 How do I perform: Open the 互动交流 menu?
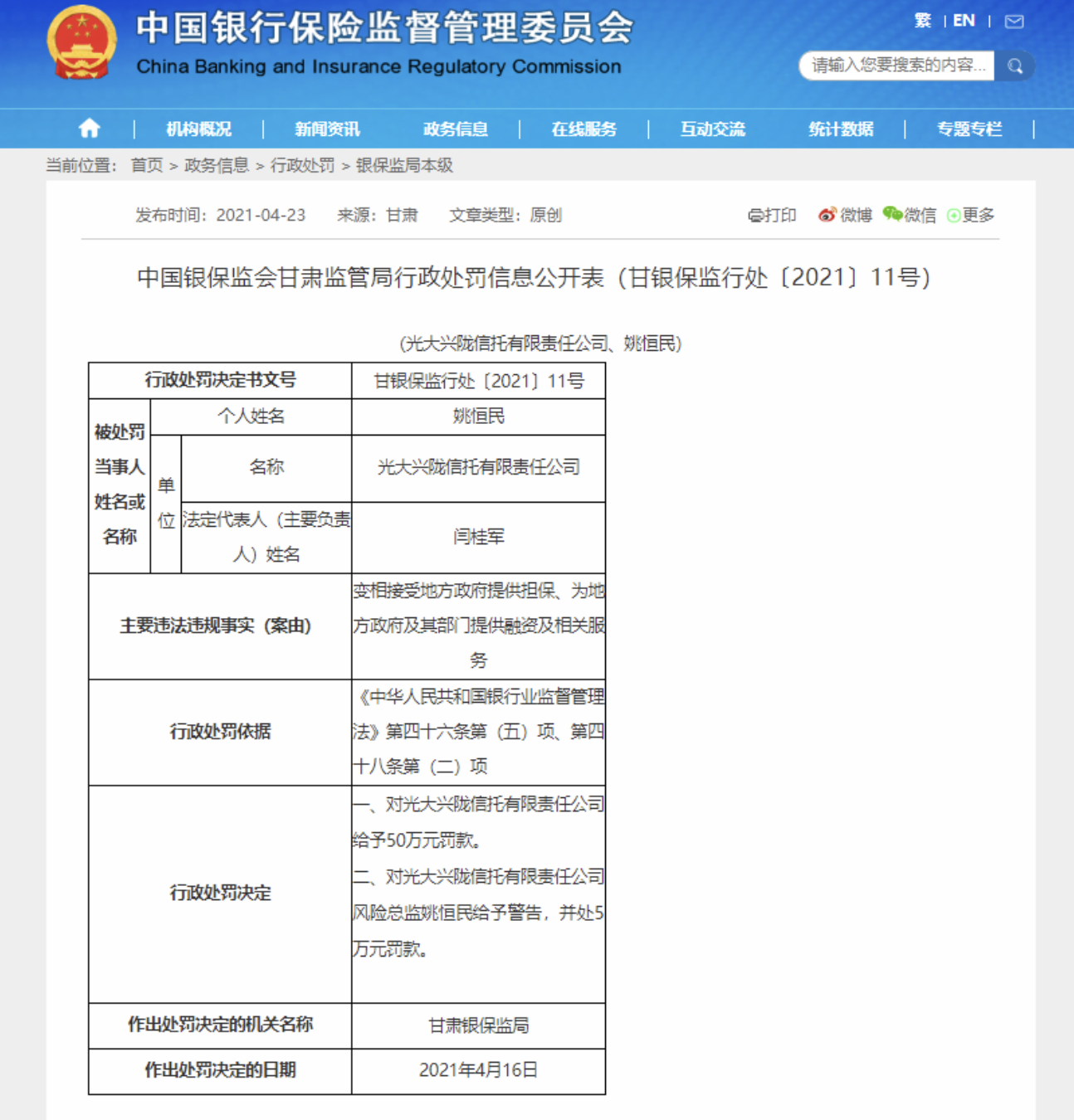tap(712, 129)
